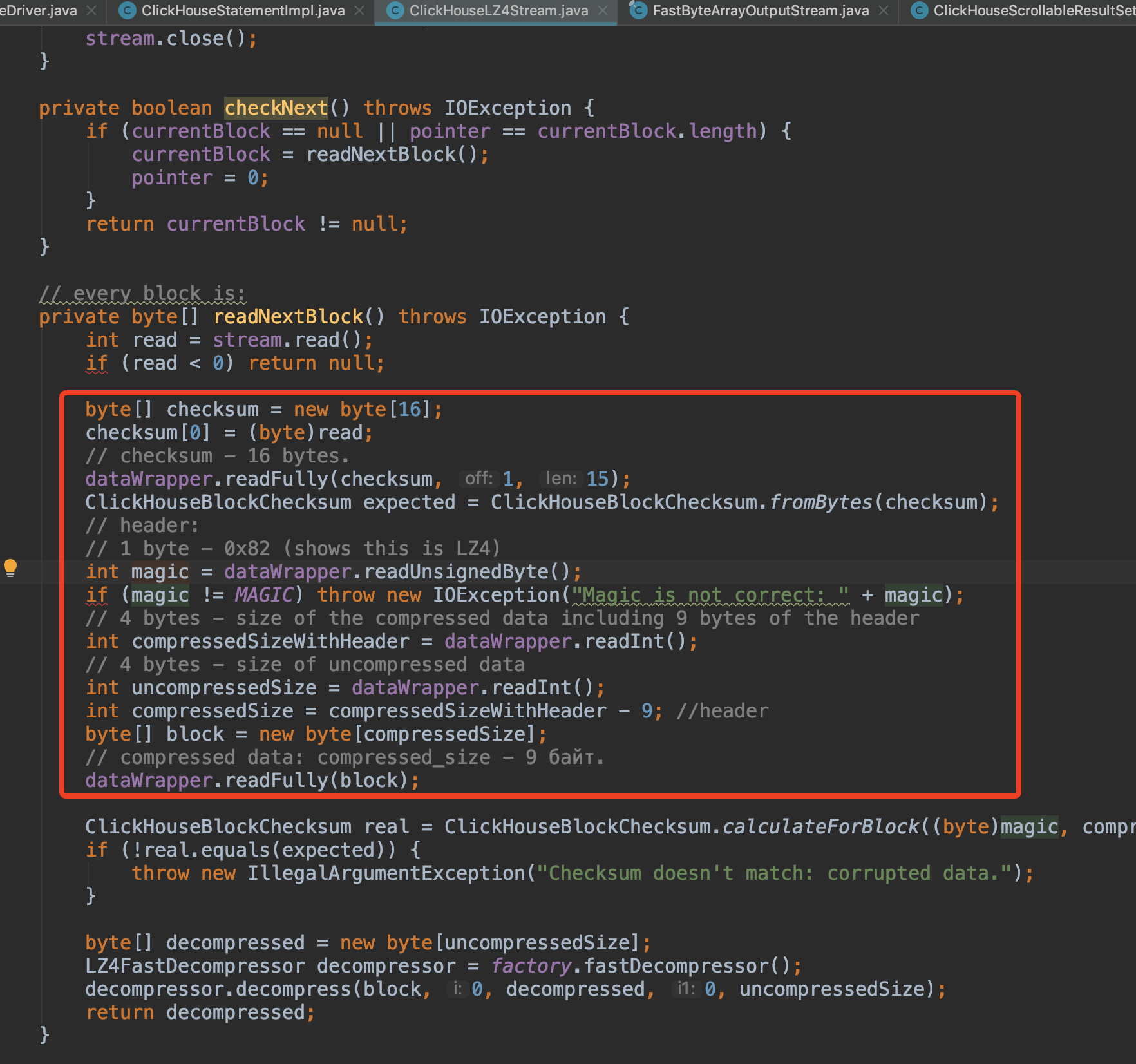Click the class icon on ClickHouseStatementImpl.java tab
This screenshot has height=1064, width=1136.
pyautogui.click(x=127, y=10)
